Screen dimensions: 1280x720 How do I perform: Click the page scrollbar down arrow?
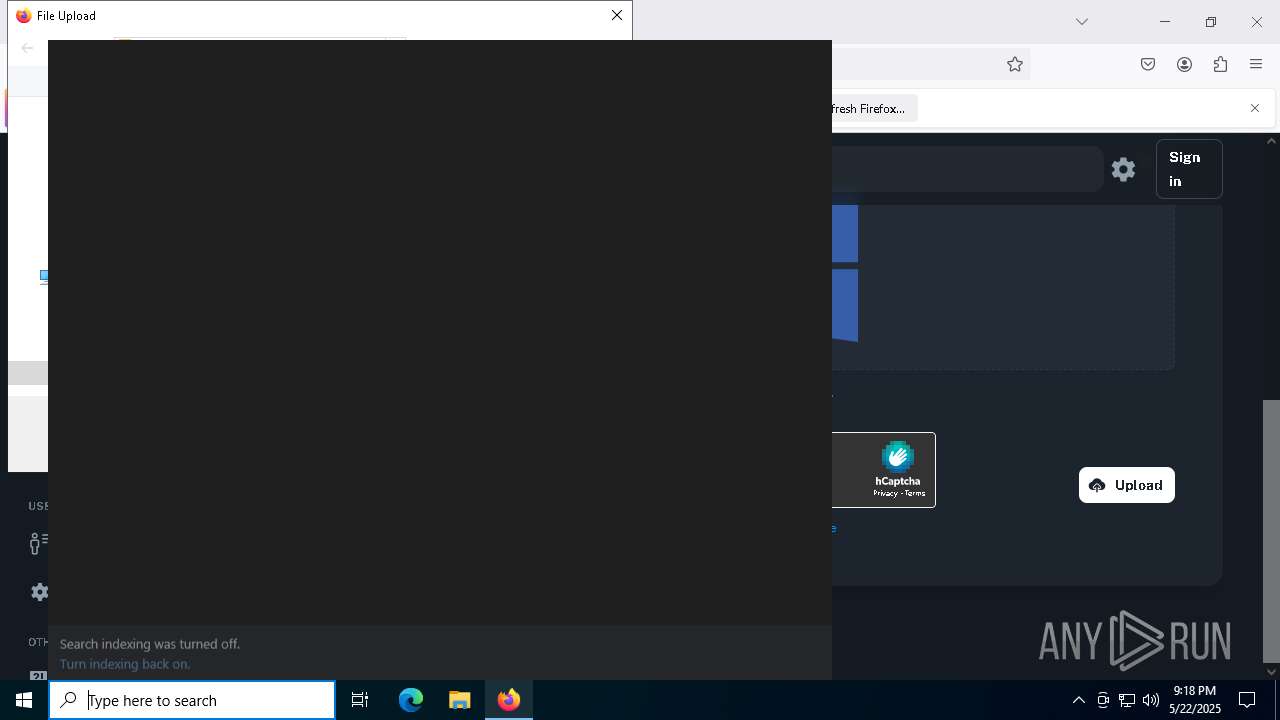pyautogui.click(x=1271, y=671)
